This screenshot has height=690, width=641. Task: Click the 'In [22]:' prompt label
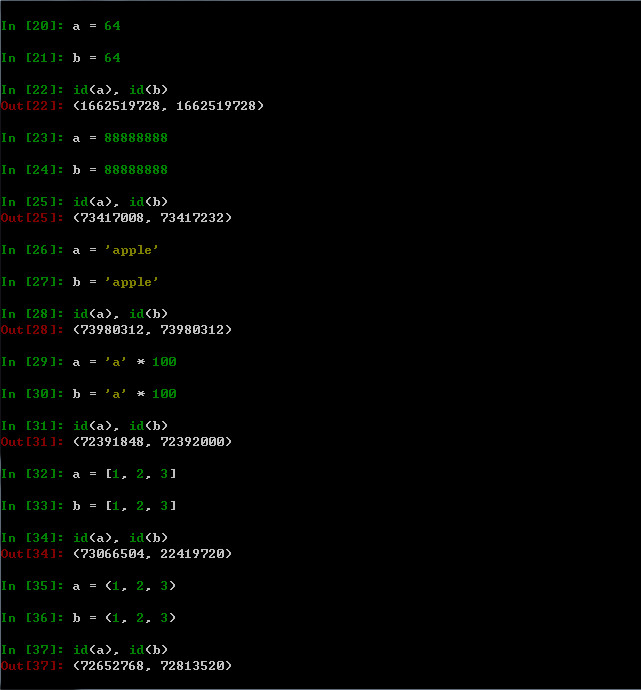tap(32, 90)
